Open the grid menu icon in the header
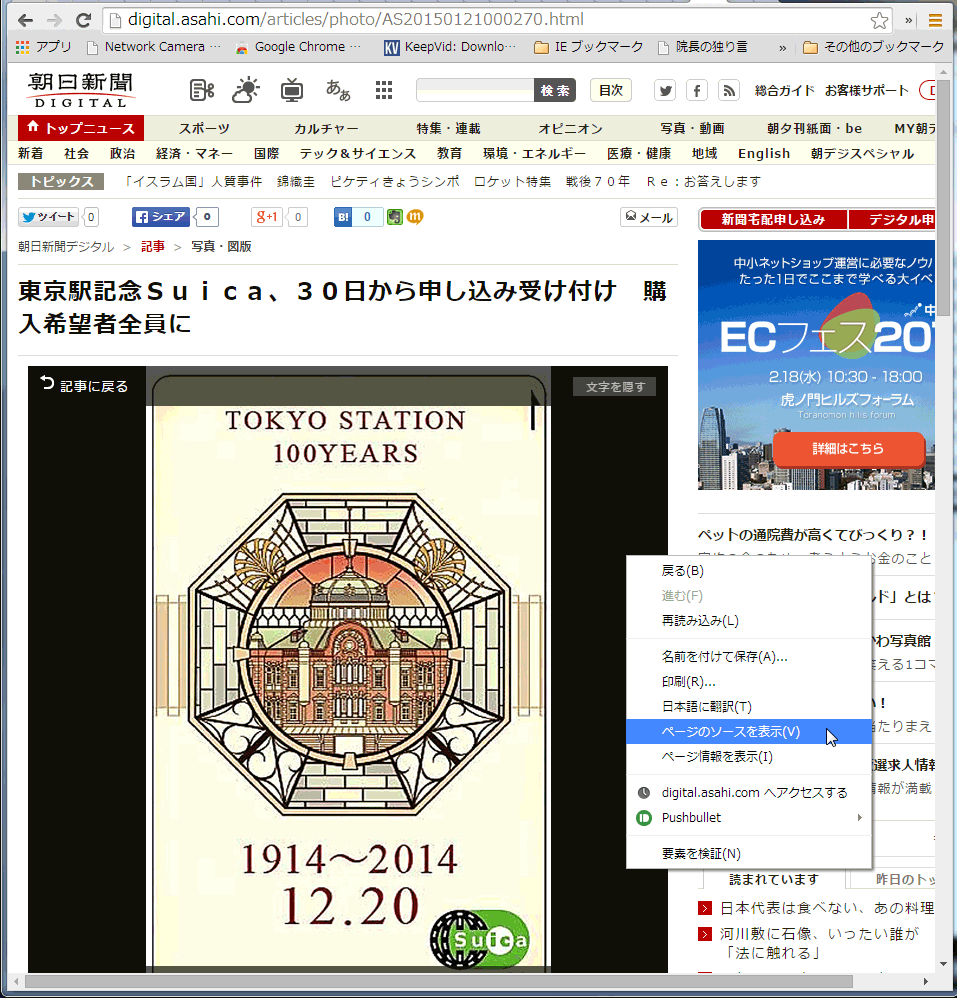This screenshot has height=998, width=957. click(x=384, y=90)
